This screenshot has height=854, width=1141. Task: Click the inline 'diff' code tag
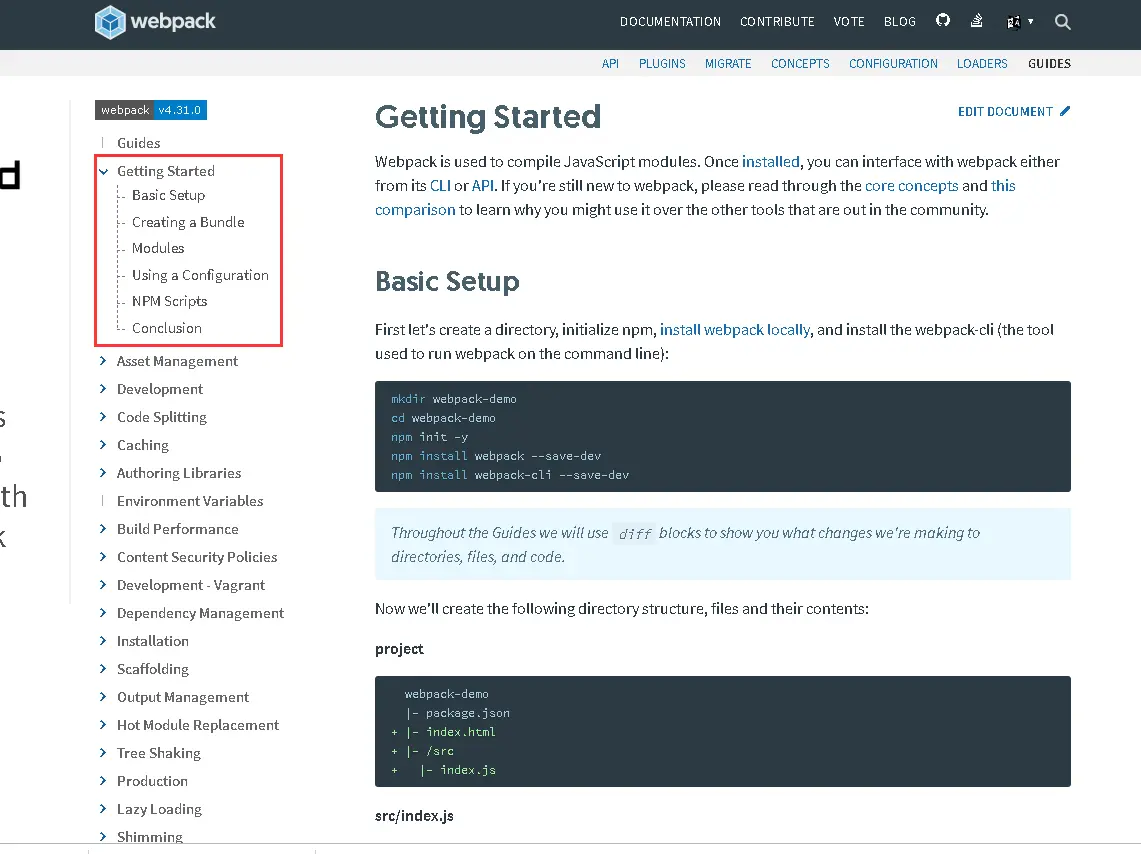pos(635,533)
